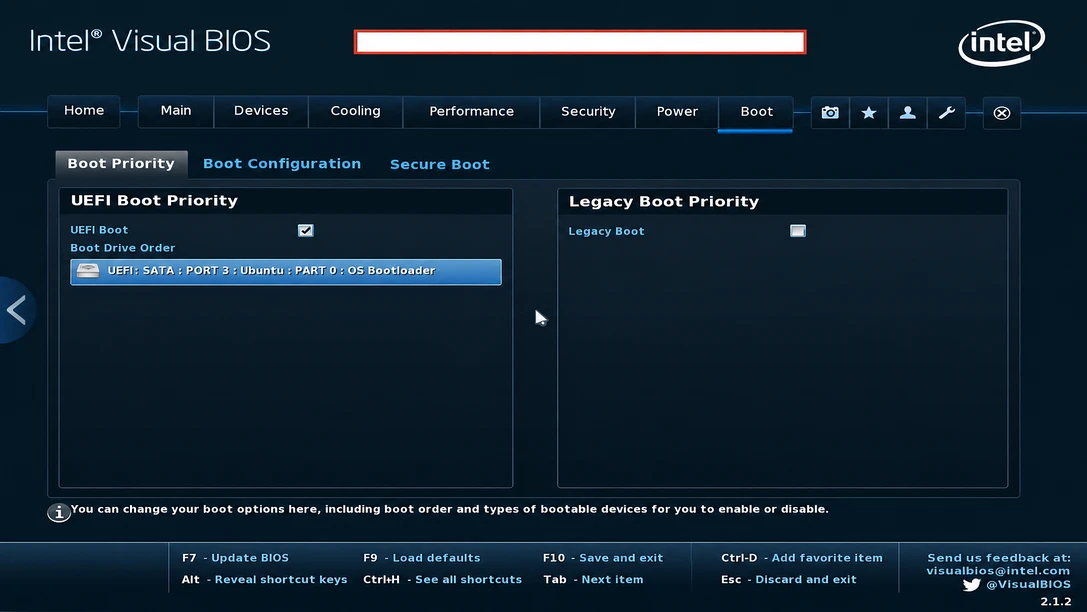Click Add favorite item shortcut
Screen dimensions: 1087x612
pos(802,557)
